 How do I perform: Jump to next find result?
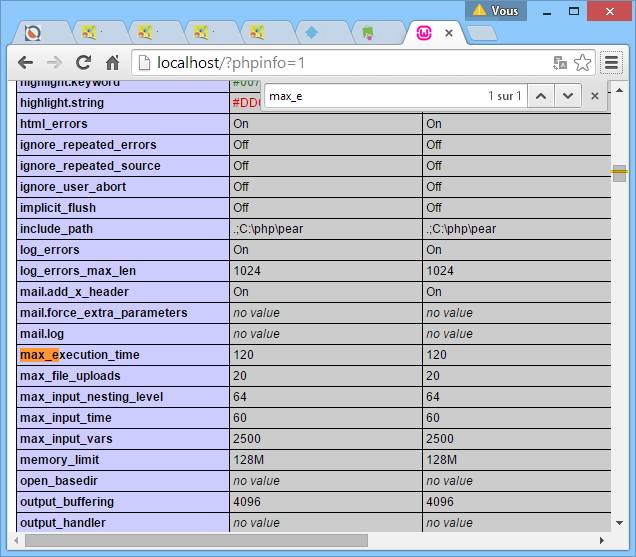coord(567,96)
